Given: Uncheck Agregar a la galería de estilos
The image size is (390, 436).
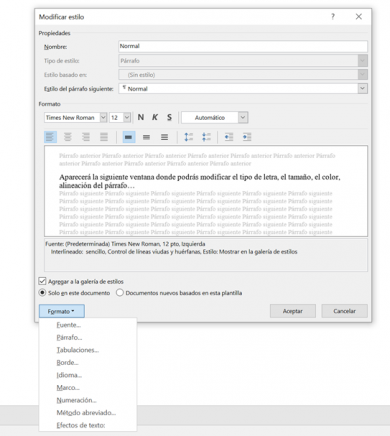Looking at the screenshot, I should click(42, 281).
